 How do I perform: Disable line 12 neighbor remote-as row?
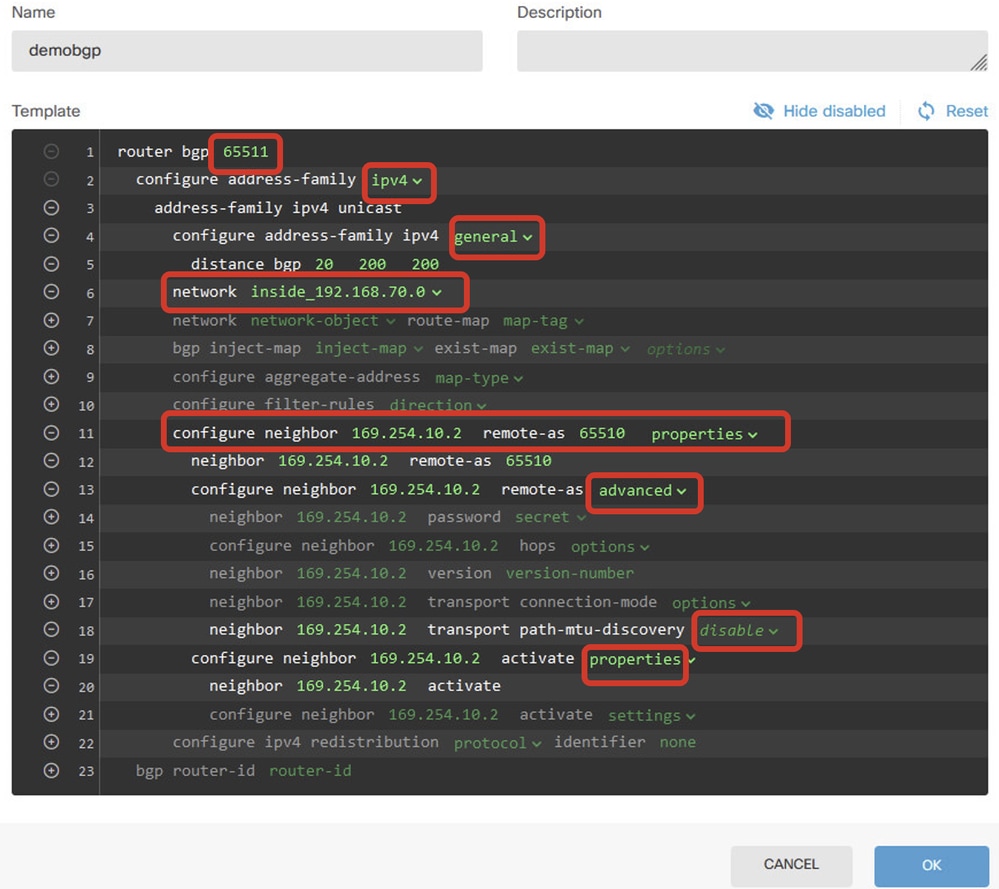[x=51, y=460]
